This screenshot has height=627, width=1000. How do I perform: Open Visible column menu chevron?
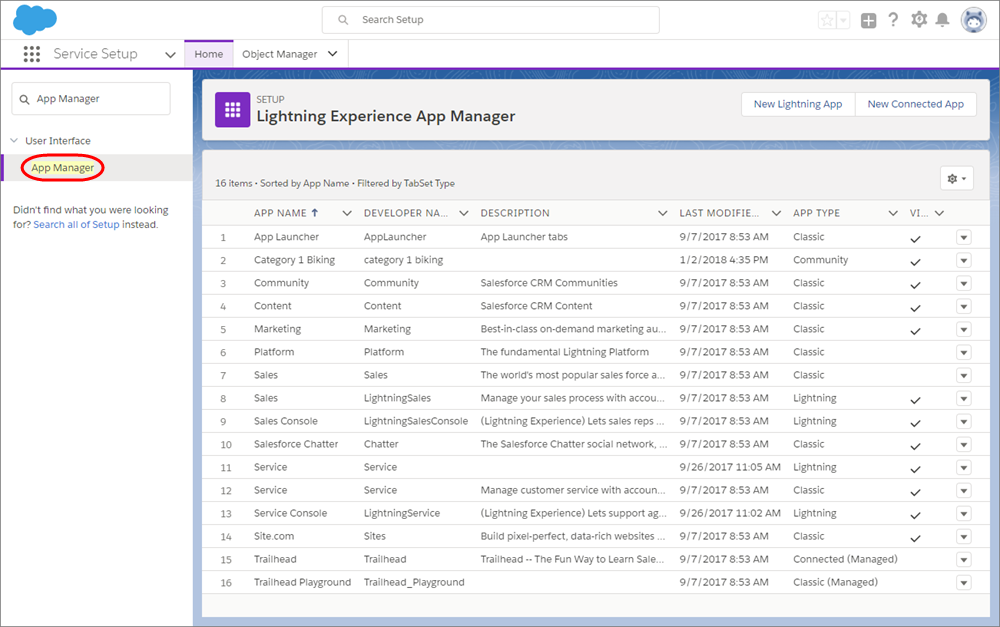tap(939, 213)
